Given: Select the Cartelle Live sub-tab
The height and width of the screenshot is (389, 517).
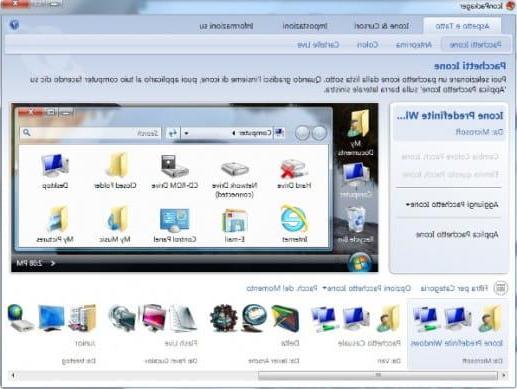Looking at the screenshot, I should coord(318,44).
